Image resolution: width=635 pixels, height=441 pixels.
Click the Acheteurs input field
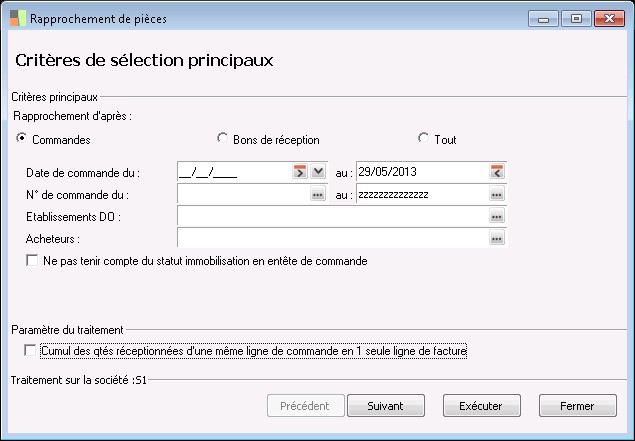coord(332,238)
